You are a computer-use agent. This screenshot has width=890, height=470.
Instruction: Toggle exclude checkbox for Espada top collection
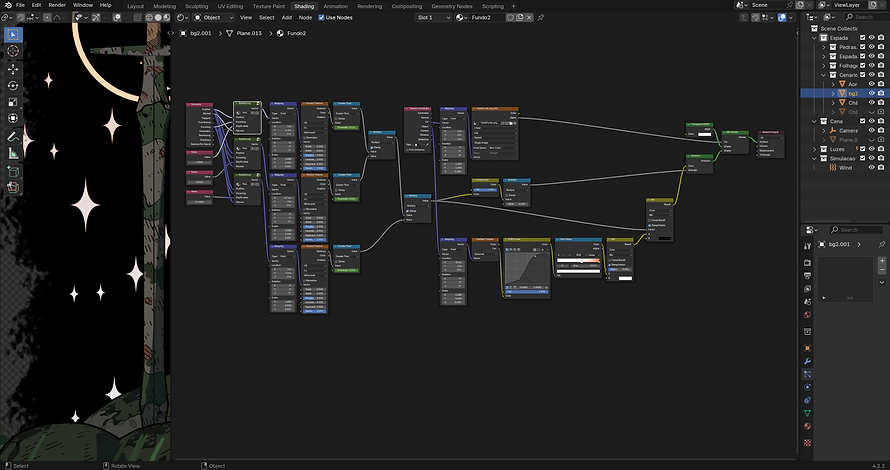click(862, 38)
